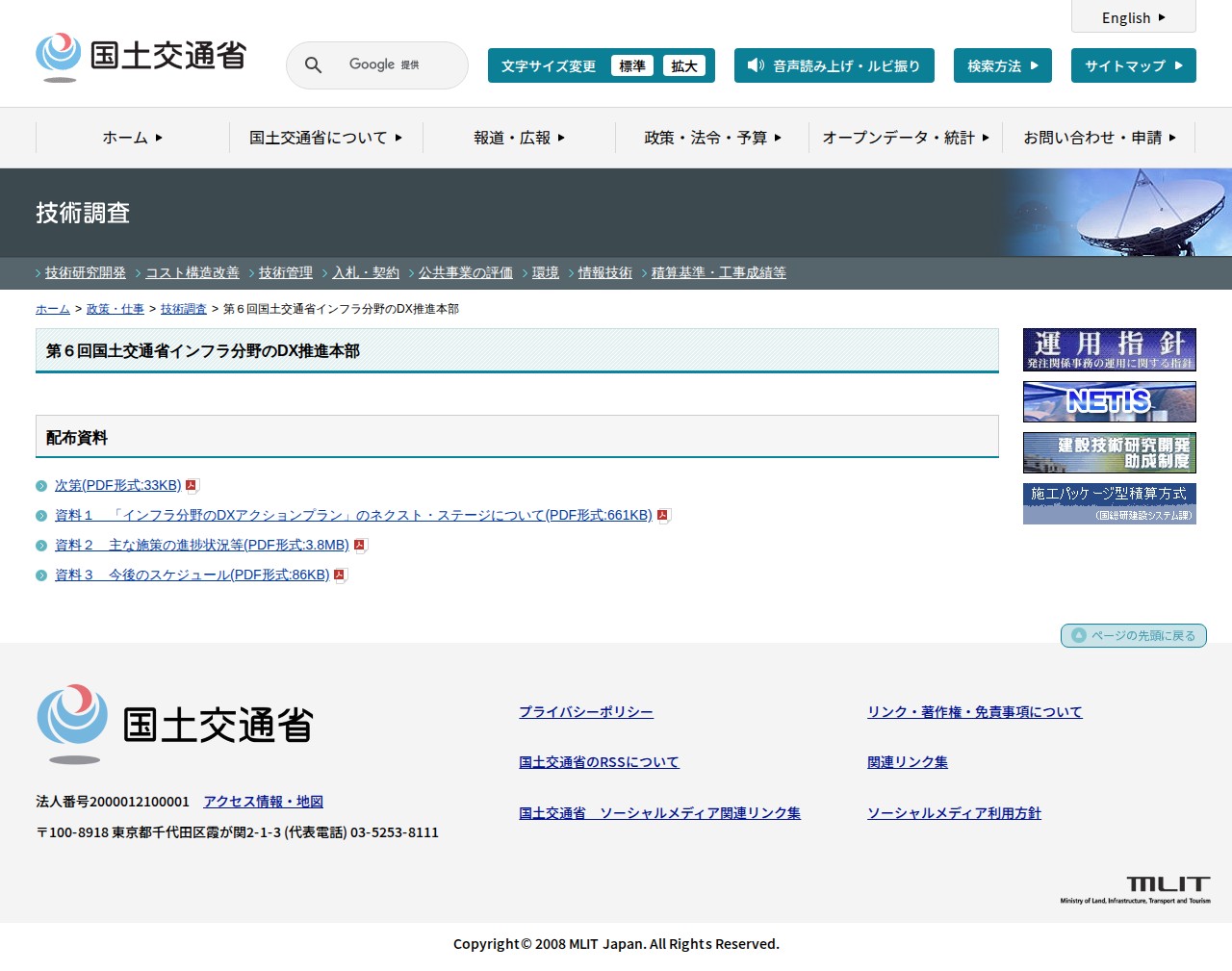Return to top with ページの先頭に戻る
The width and height of the screenshot is (1232, 971).
(1133, 635)
